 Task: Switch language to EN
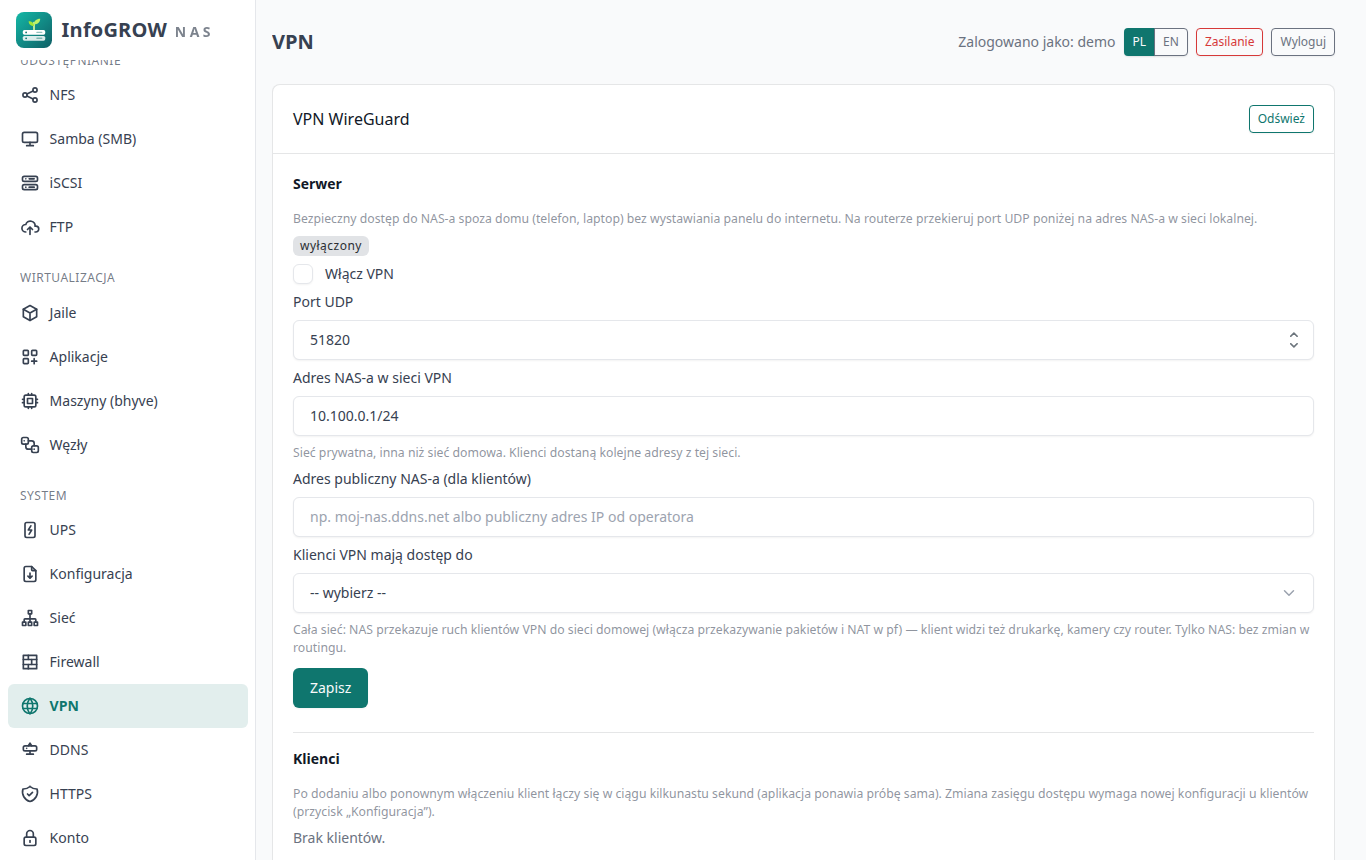click(1171, 42)
